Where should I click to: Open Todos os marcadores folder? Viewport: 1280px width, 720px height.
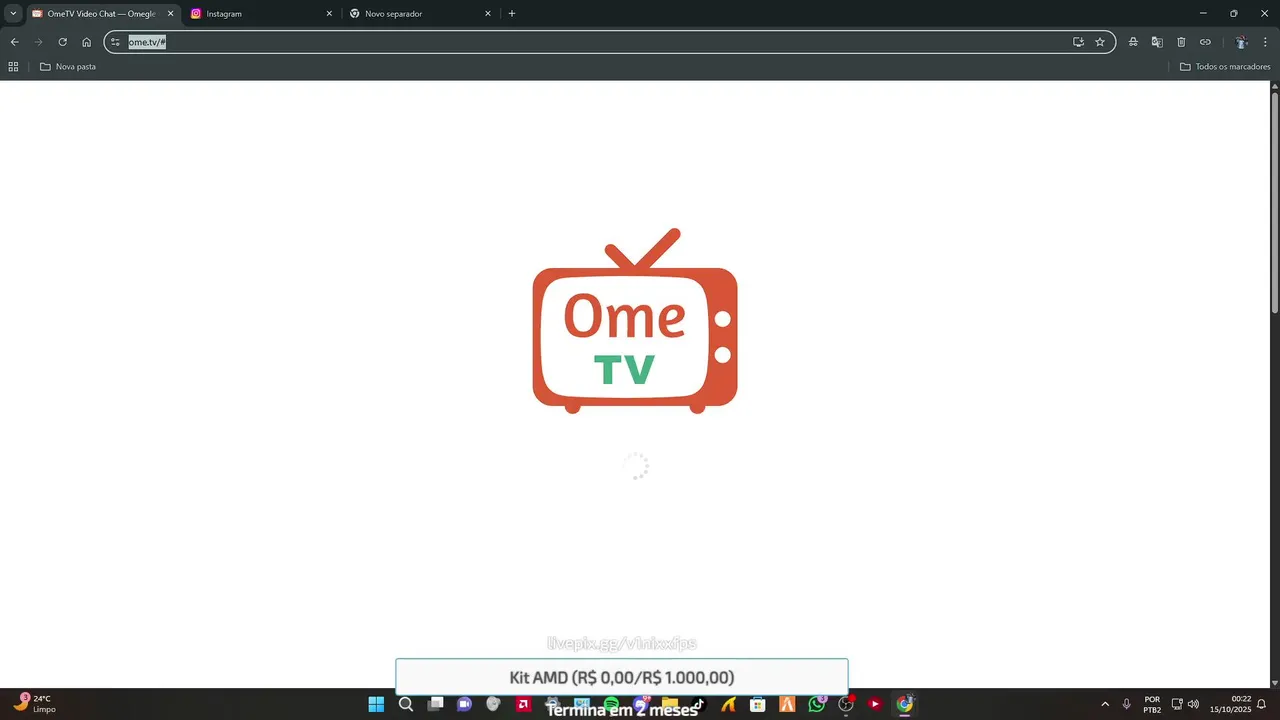1225,67
